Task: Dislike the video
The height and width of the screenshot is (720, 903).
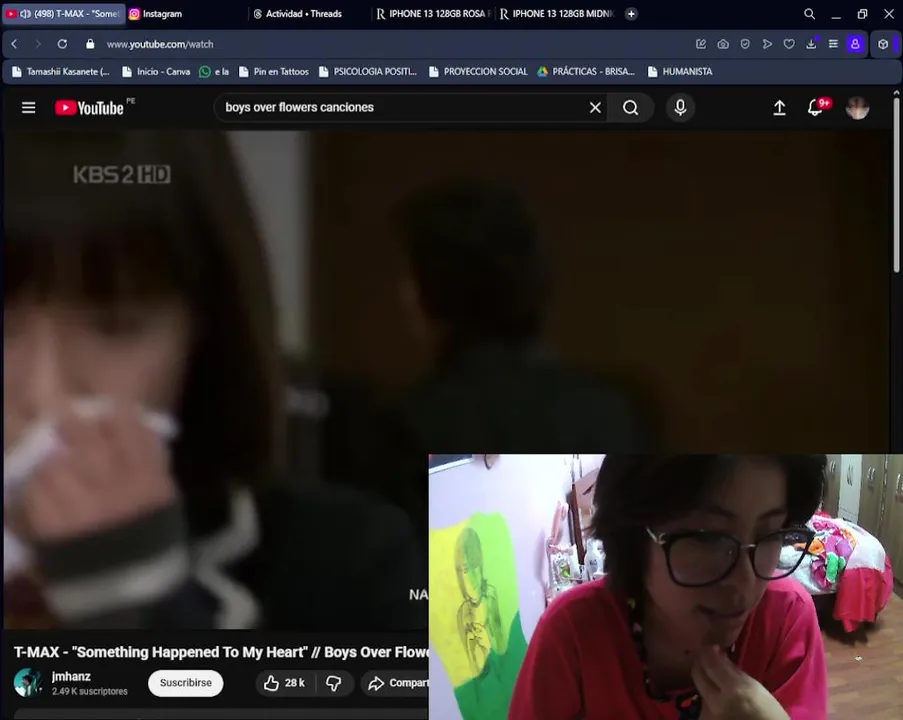Action: click(334, 683)
